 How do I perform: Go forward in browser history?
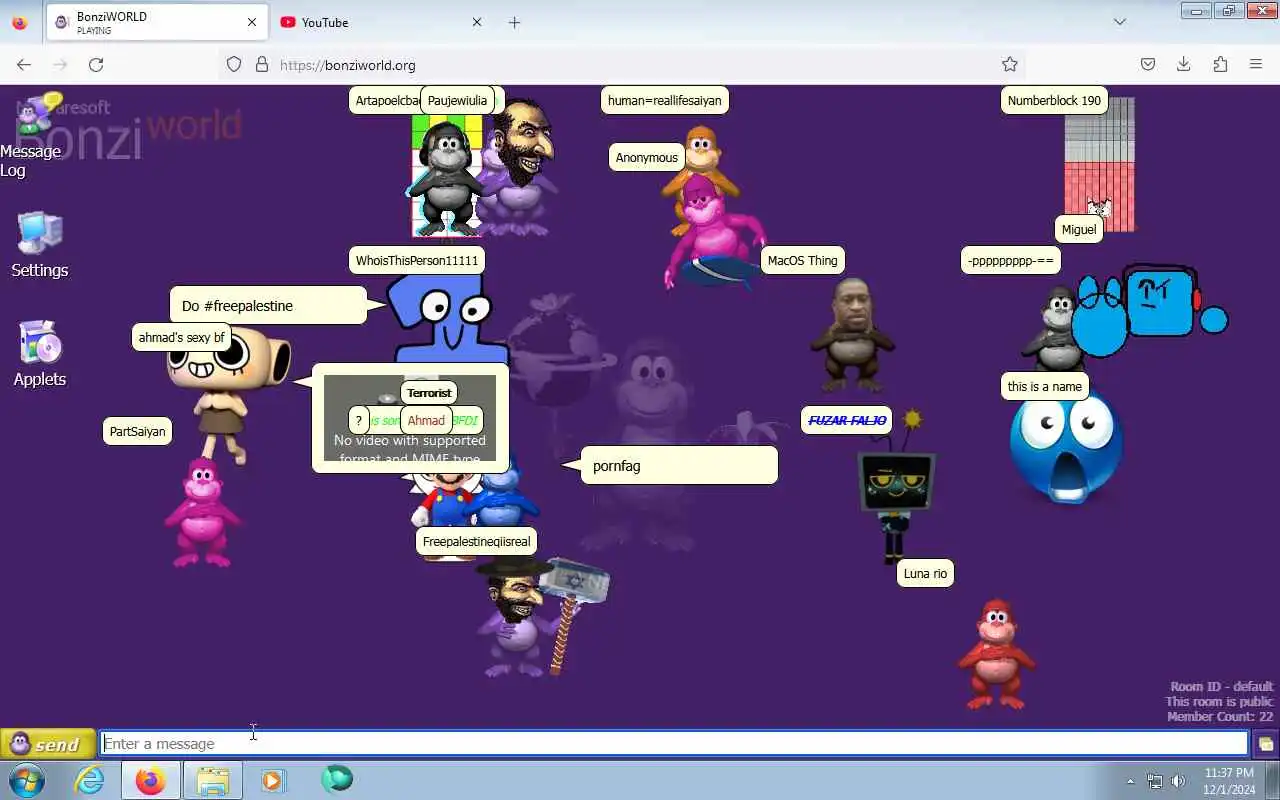[x=60, y=64]
